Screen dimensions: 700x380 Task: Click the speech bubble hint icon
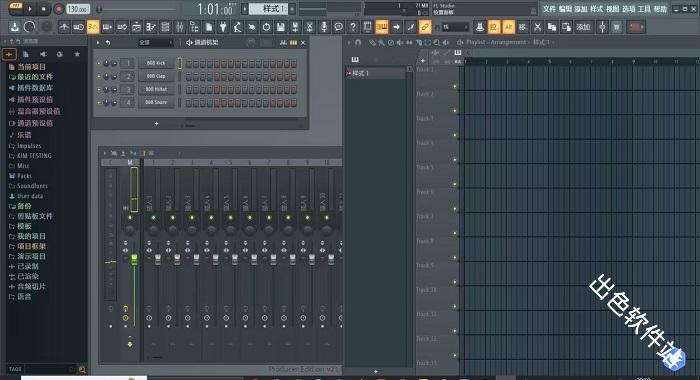pyautogui.click(x=339, y=27)
